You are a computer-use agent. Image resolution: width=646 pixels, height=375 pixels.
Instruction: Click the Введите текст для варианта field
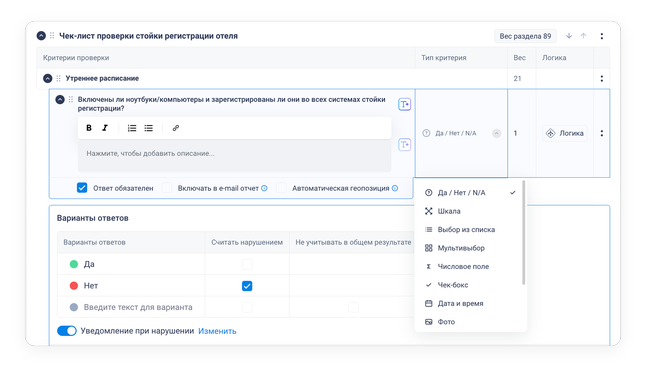point(138,307)
